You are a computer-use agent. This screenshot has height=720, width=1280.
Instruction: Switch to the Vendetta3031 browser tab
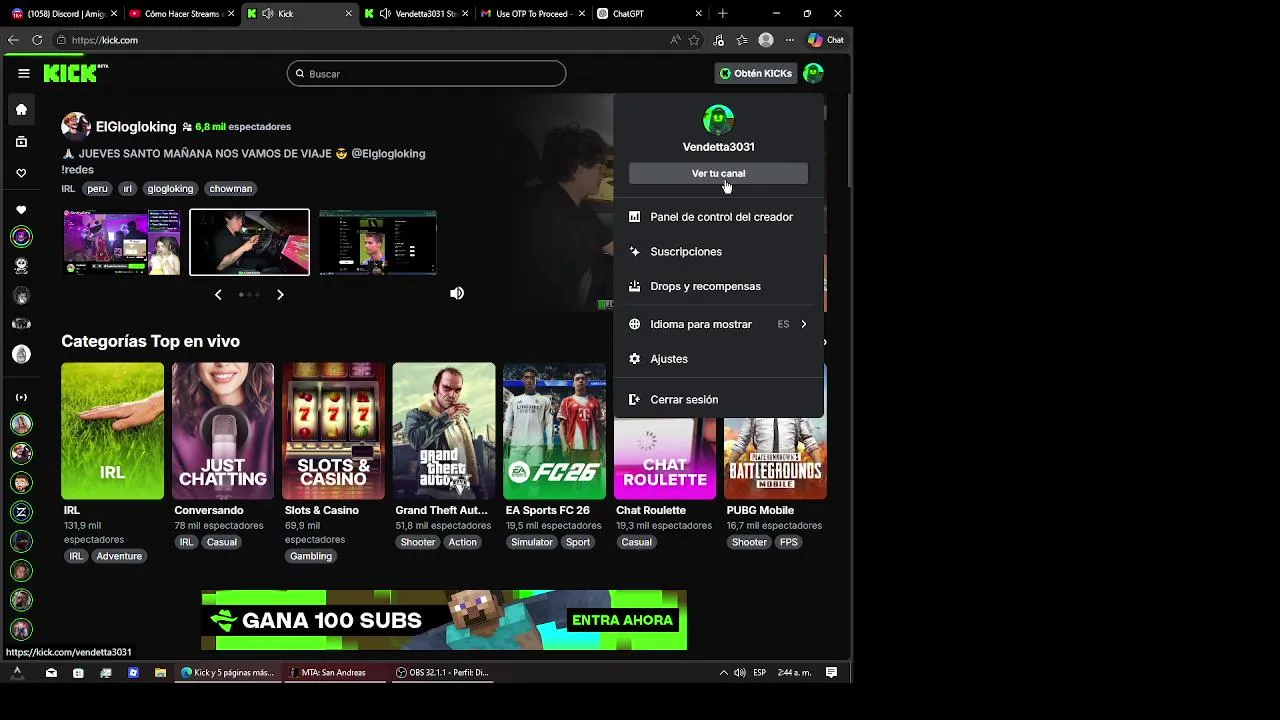tap(417, 14)
